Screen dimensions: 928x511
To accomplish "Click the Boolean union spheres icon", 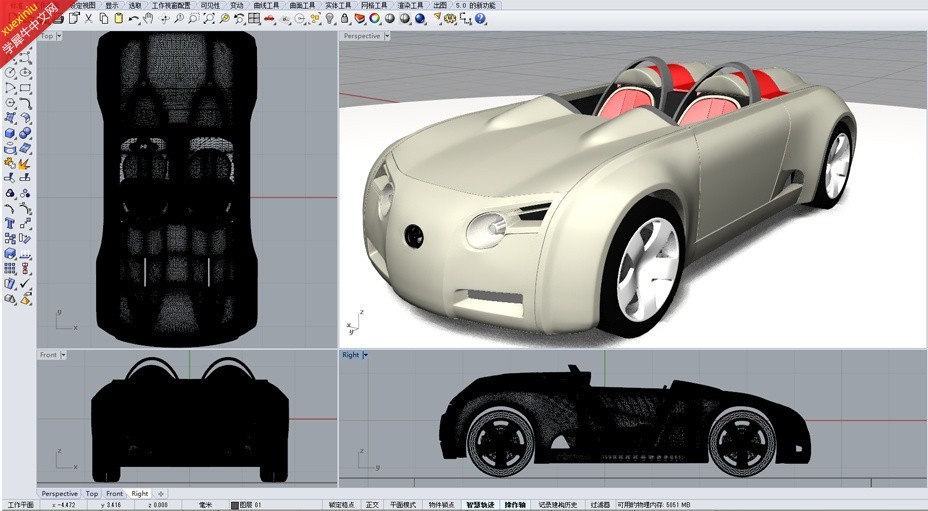I will (x=25, y=133).
